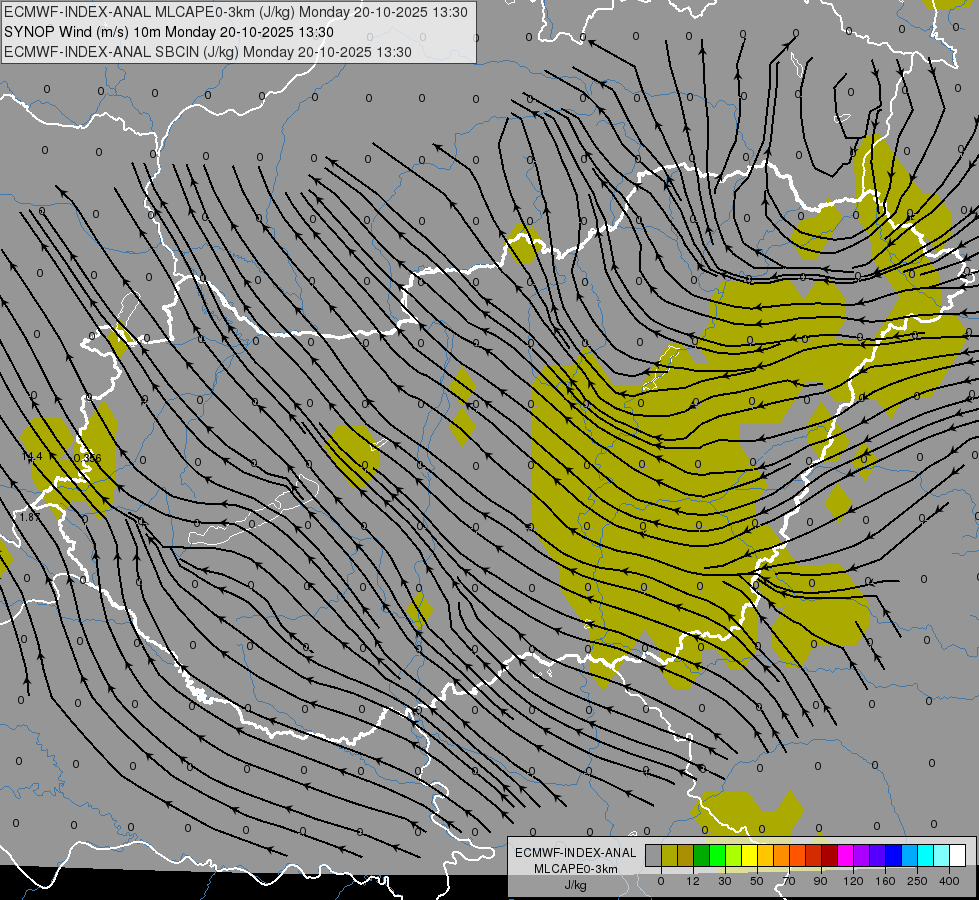Click the legend label 30
Image resolution: width=979 pixels, height=900 pixels.
tap(725, 881)
